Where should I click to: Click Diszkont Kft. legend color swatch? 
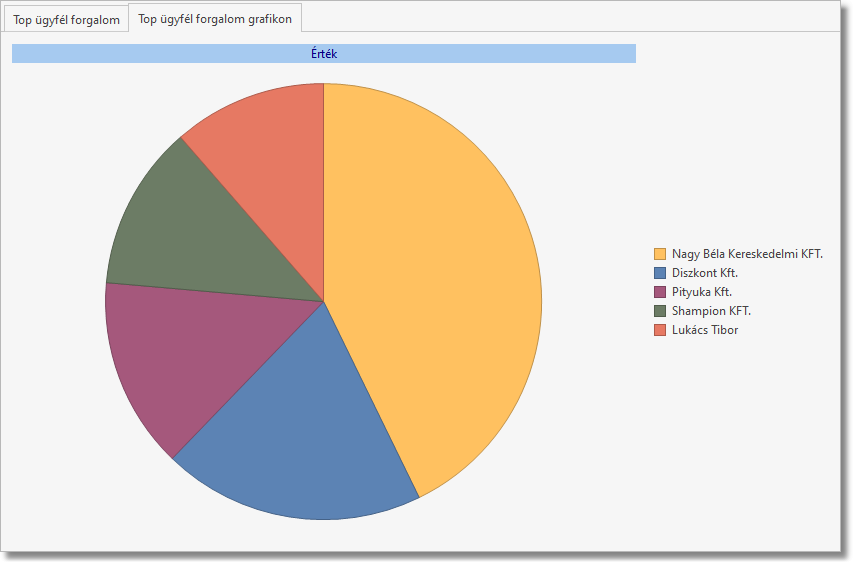[x=660, y=273]
